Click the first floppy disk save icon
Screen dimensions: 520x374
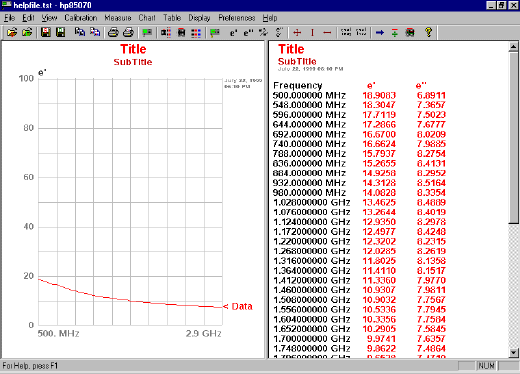click(x=46, y=32)
